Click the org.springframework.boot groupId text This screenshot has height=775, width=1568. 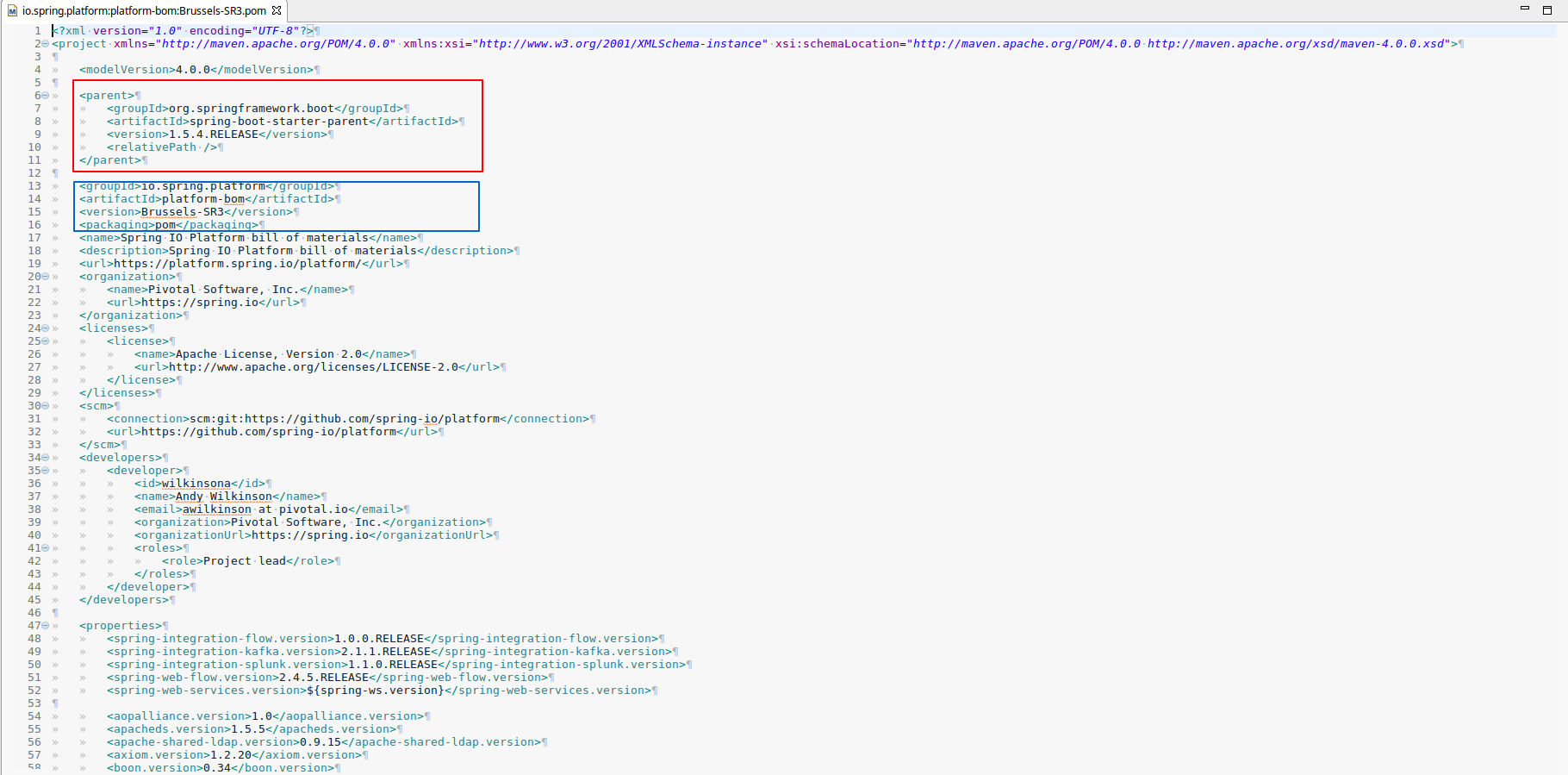[x=251, y=109]
